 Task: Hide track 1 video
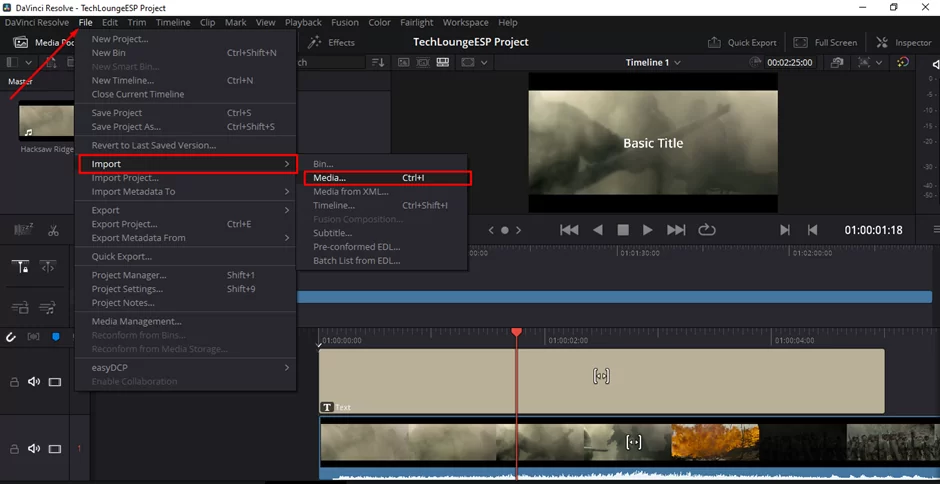tap(55, 449)
